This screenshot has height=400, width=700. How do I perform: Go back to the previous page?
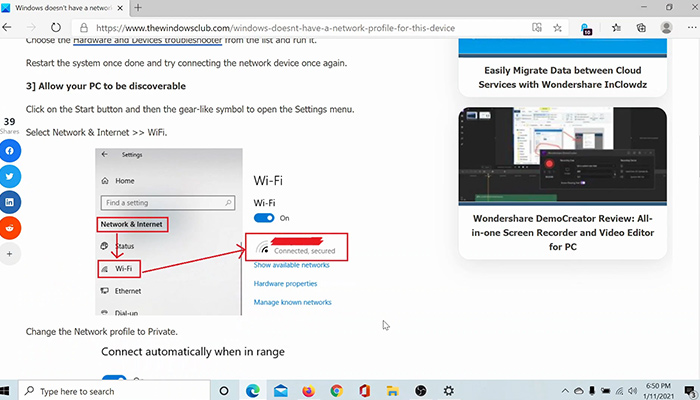[7, 28]
